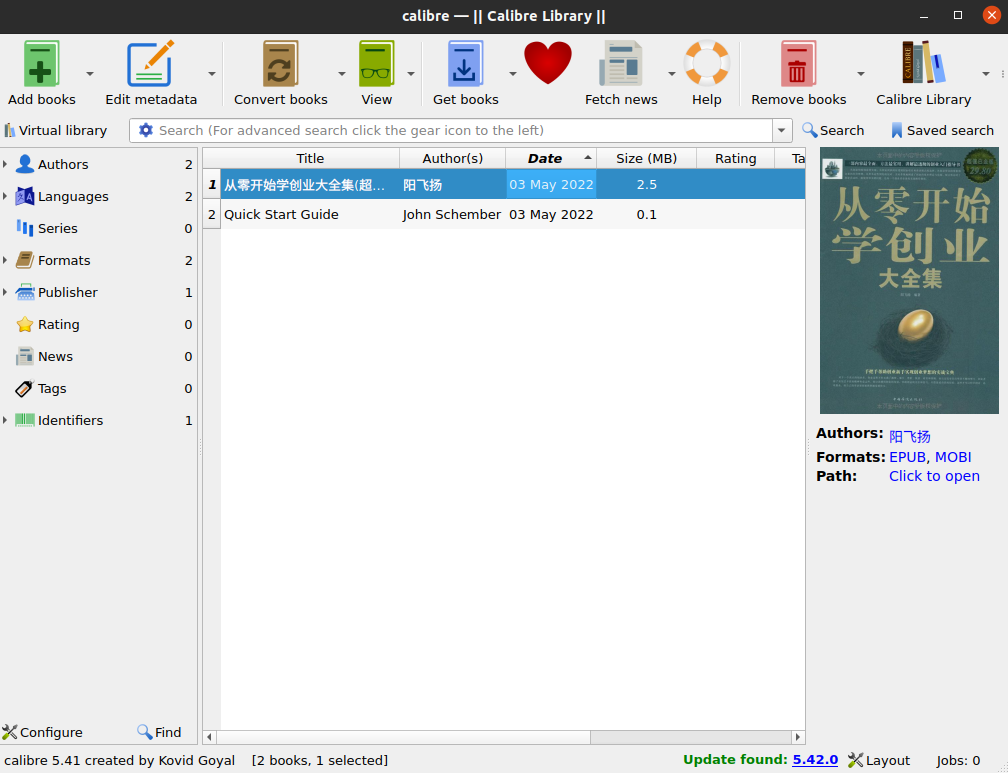This screenshot has width=1008, height=773.
Task: Open Get books dropdown arrow
Action: [x=512, y=74]
